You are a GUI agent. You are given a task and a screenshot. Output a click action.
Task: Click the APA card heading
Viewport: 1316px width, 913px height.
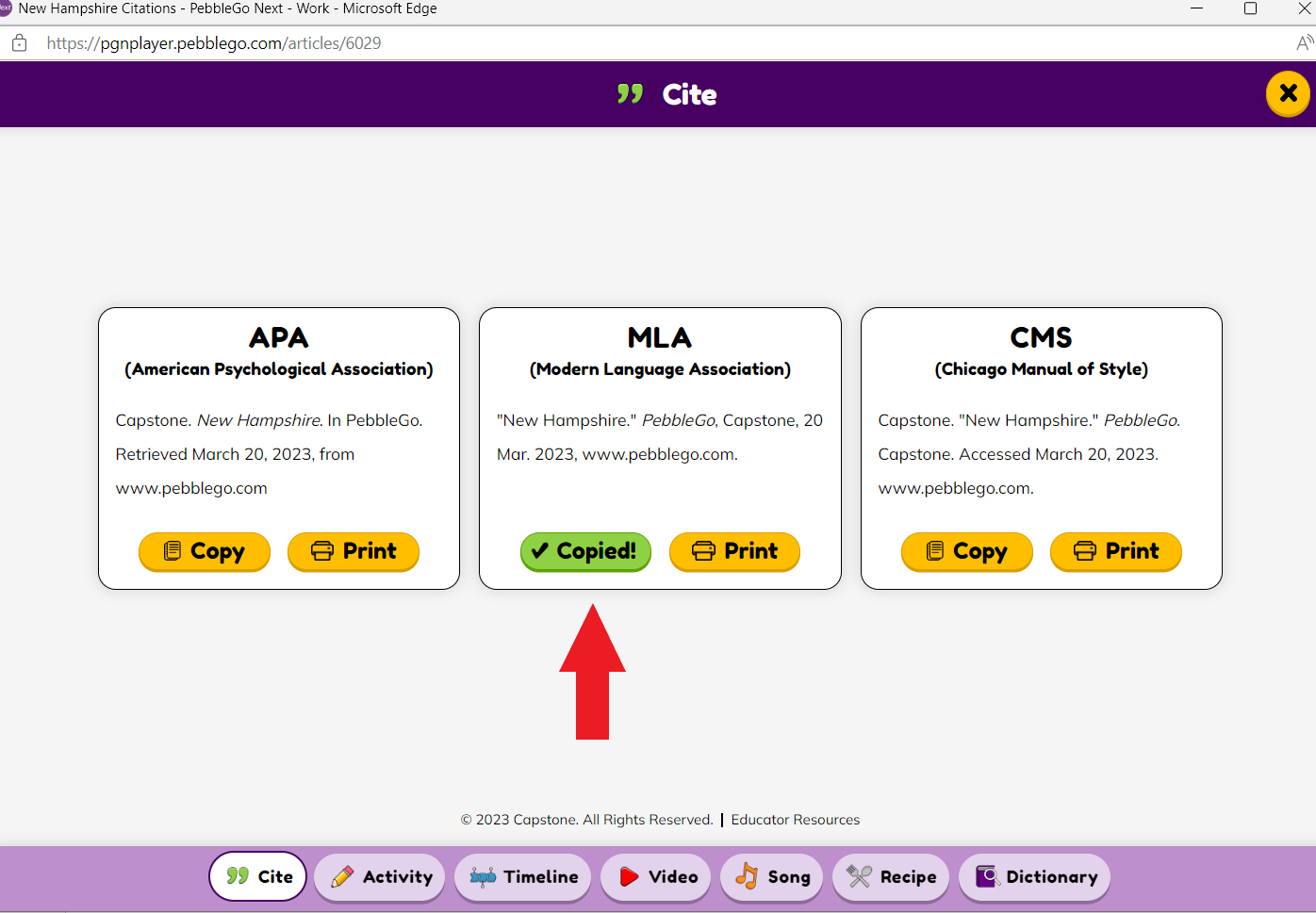tap(279, 337)
